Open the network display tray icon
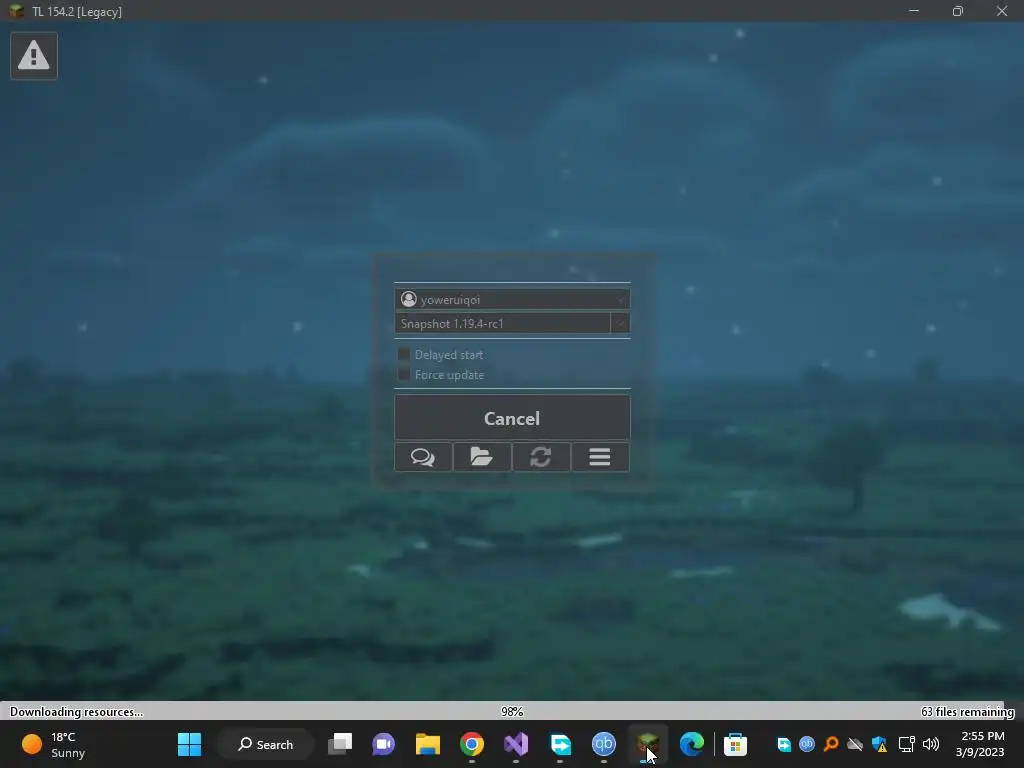The width and height of the screenshot is (1024, 768). tap(906, 744)
